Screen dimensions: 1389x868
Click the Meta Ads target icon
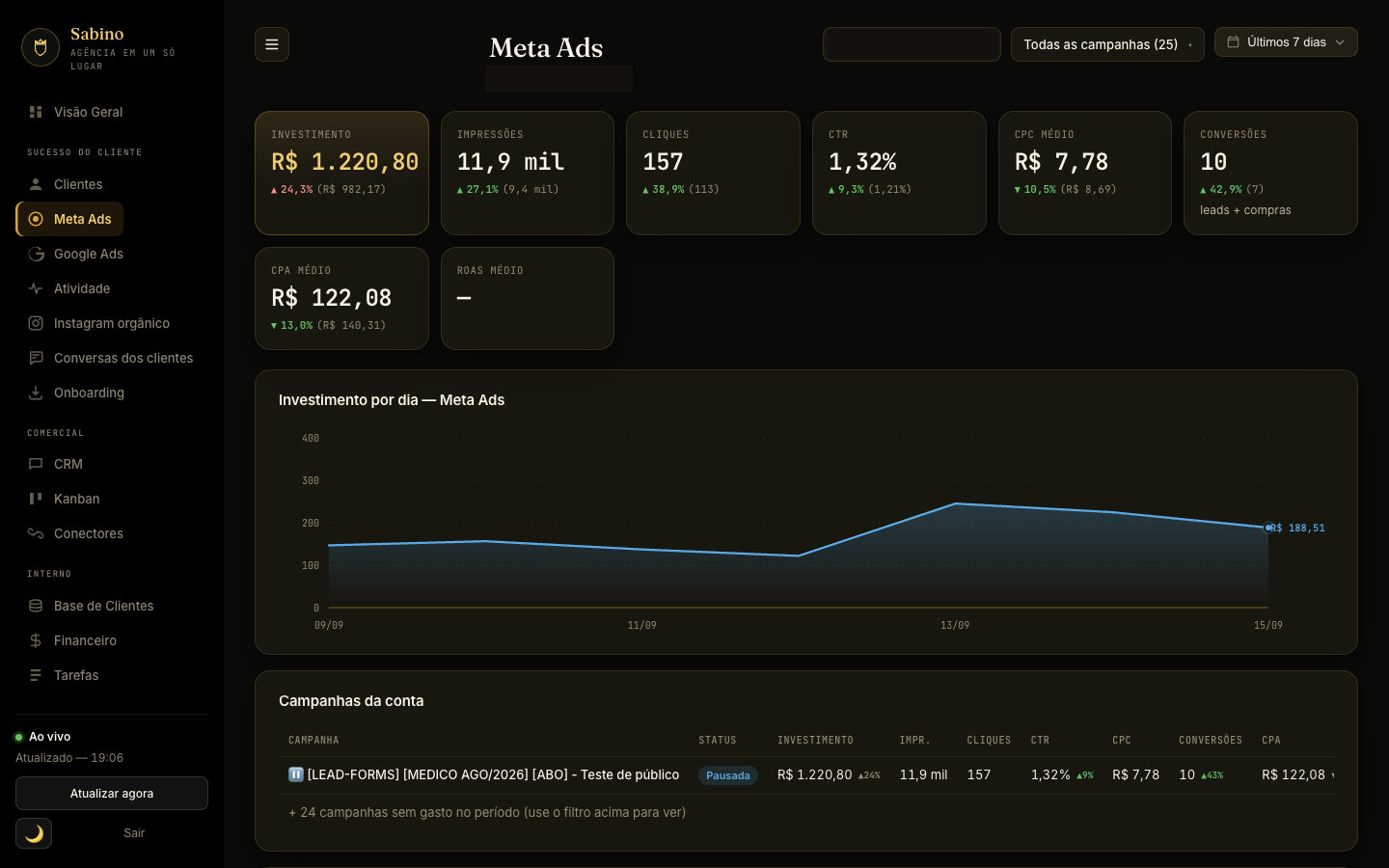36,219
